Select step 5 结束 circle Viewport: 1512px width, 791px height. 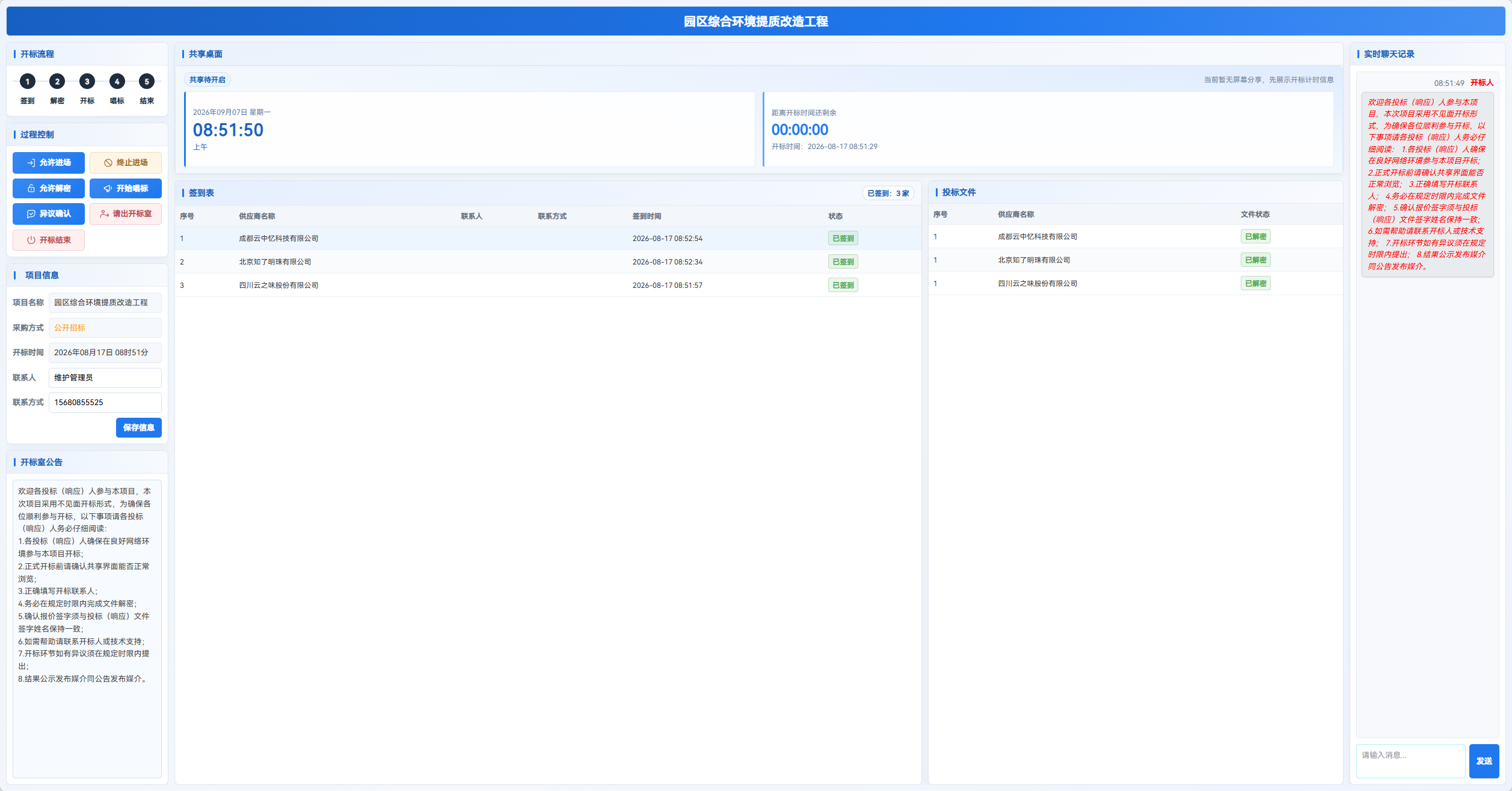point(147,81)
